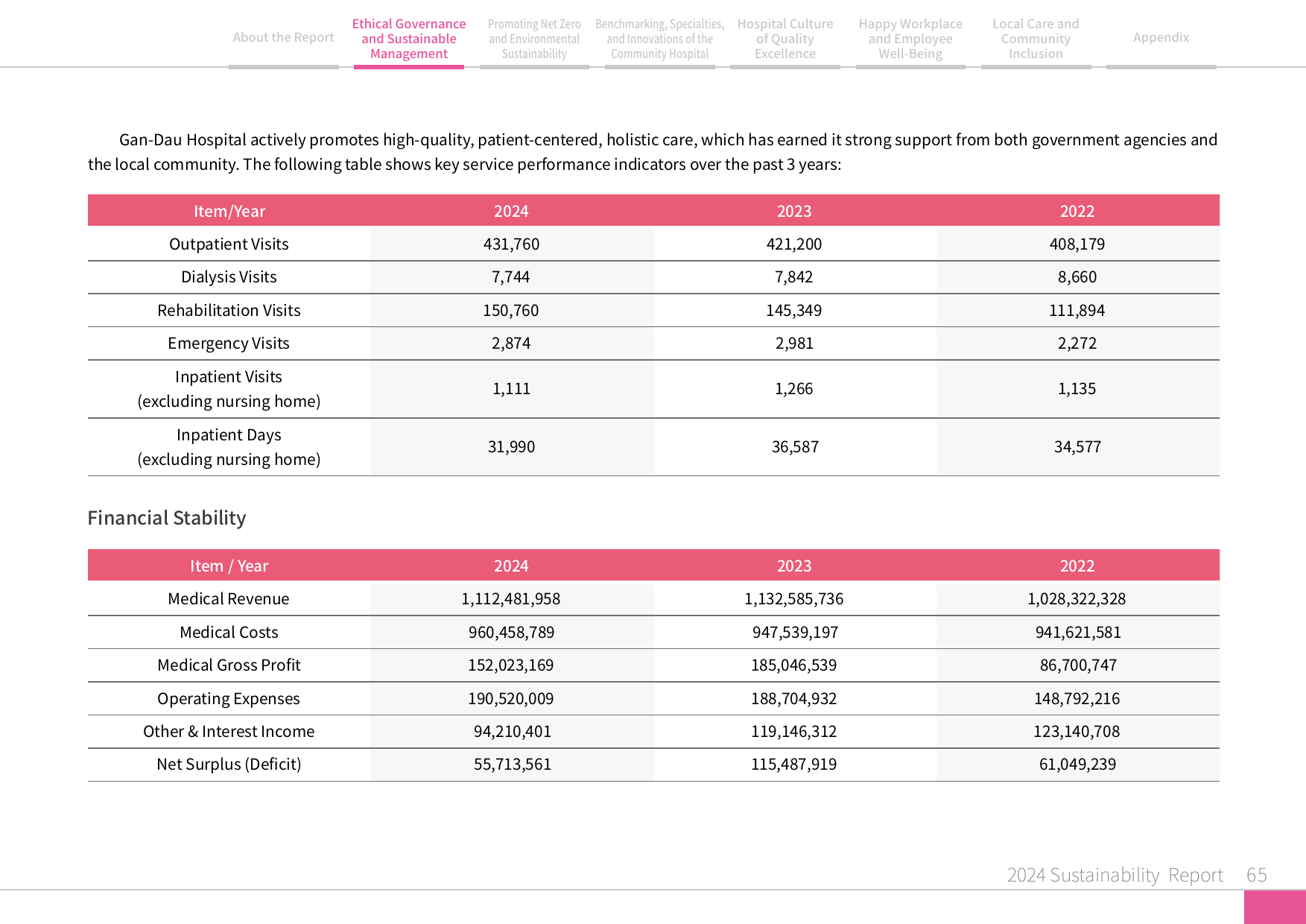The image size is (1306, 924).
Task: Select the 36,587 inpatient days value
Action: 795,447
